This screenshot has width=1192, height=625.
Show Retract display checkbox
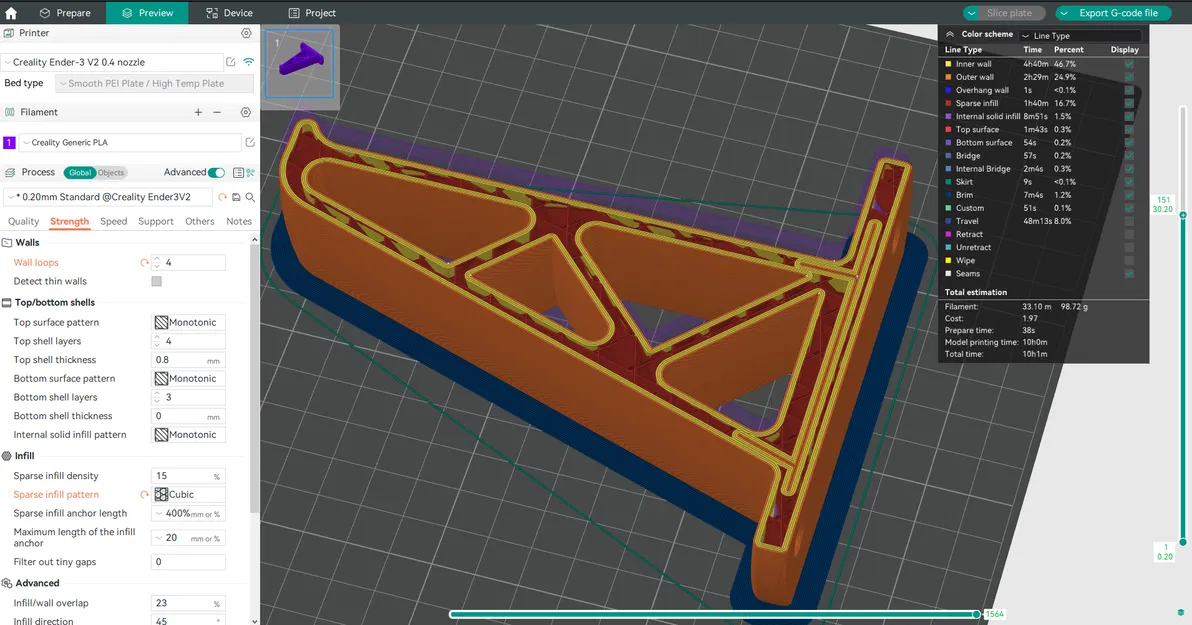[x=1129, y=234]
